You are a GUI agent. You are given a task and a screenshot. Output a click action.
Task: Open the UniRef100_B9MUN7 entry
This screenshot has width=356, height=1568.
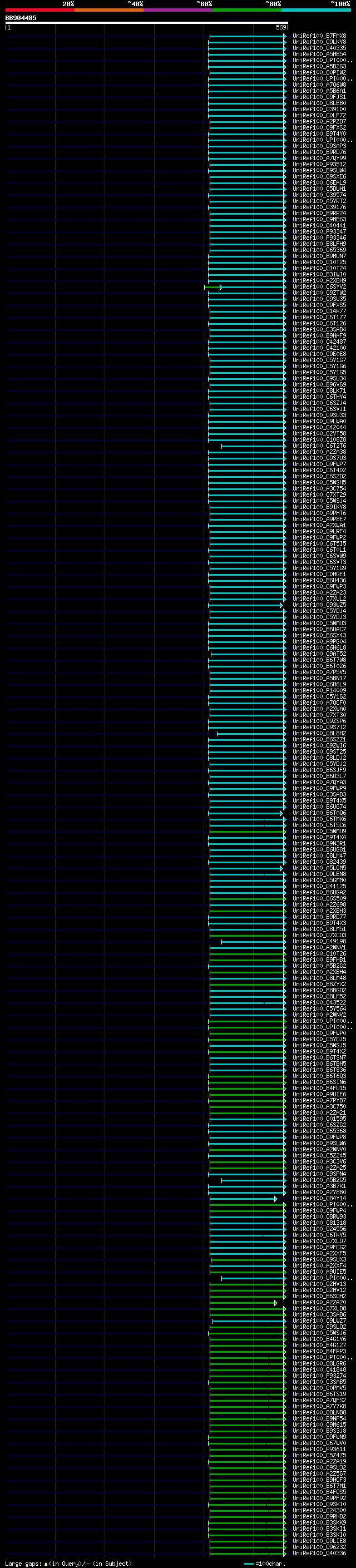tap(319, 256)
